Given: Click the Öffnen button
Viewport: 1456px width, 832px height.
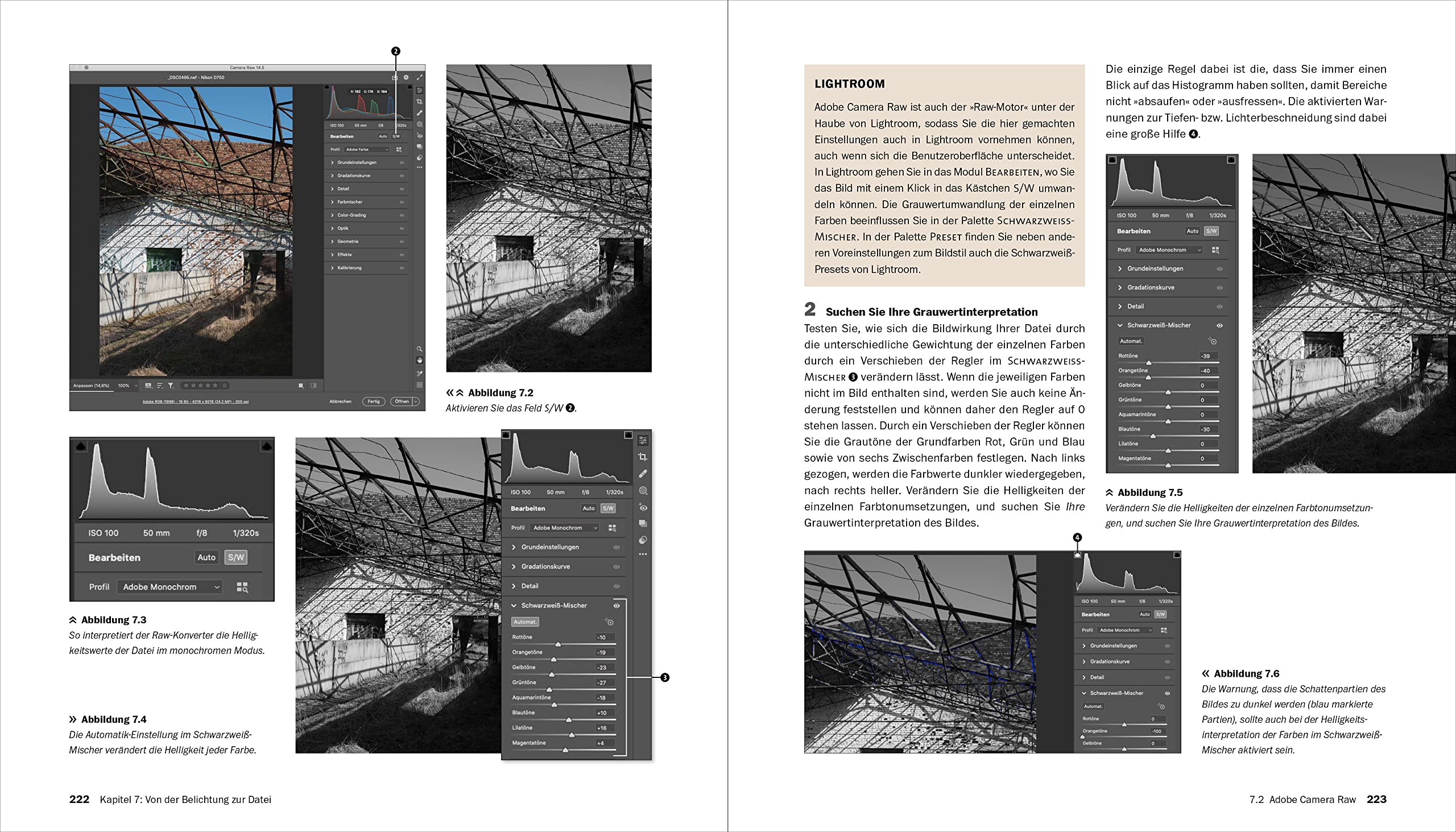Looking at the screenshot, I should tap(402, 401).
